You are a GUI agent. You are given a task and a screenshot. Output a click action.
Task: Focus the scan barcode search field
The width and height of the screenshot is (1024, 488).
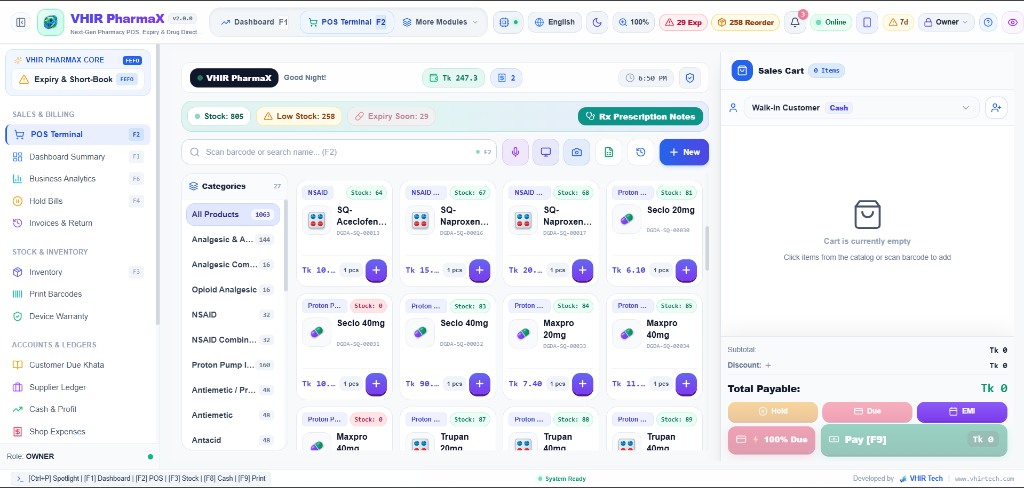339,152
